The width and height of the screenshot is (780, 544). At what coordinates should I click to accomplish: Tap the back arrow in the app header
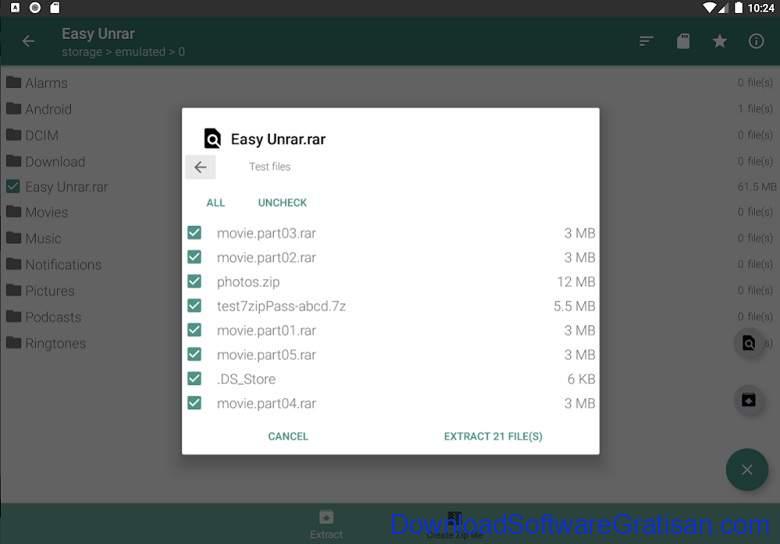(x=28, y=41)
